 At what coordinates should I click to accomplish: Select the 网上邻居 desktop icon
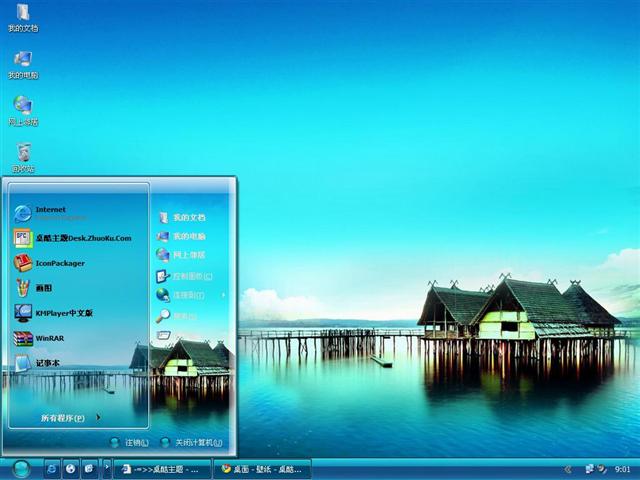coord(23,108)
